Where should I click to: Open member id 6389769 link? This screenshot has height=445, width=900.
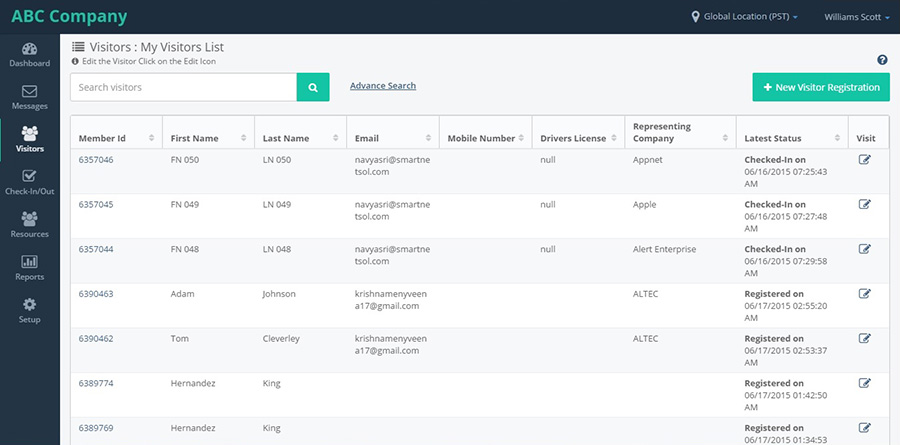point(96,428)
